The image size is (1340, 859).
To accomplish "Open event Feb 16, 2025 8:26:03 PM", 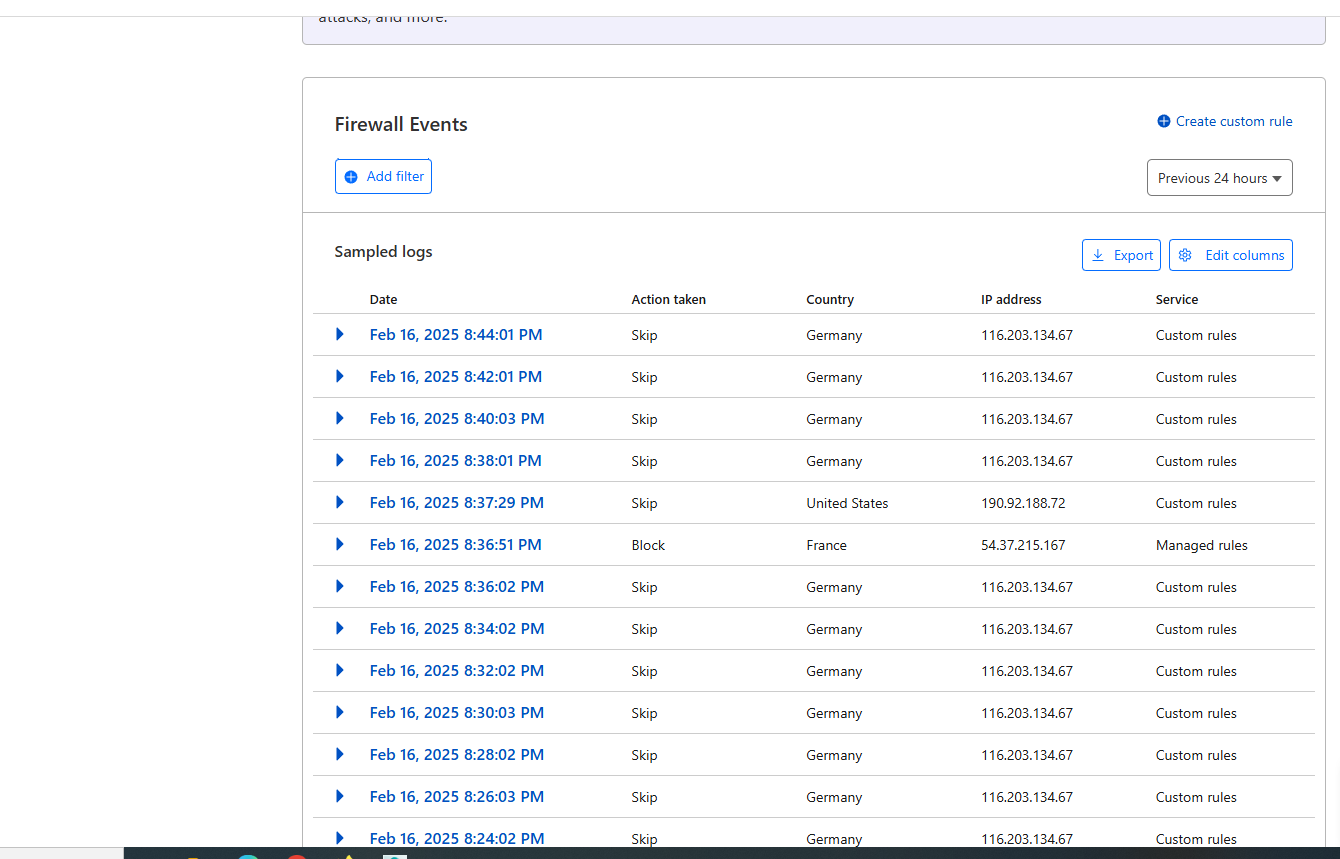I will click(457, 797).
